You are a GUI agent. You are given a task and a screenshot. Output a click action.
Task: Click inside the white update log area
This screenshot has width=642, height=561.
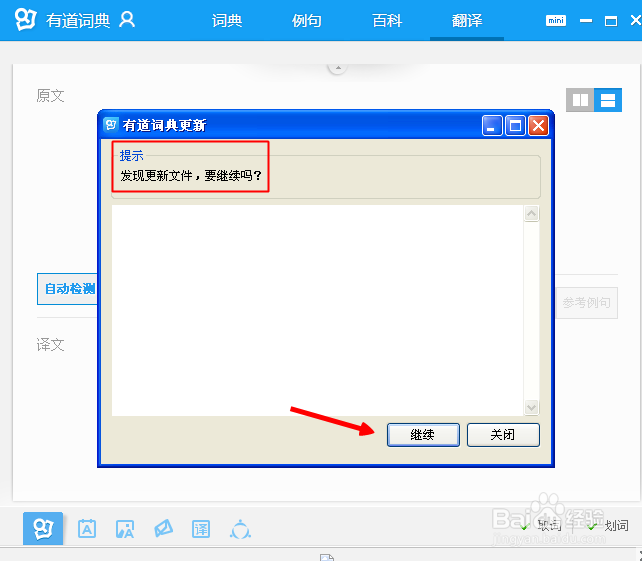pos(318,310)
